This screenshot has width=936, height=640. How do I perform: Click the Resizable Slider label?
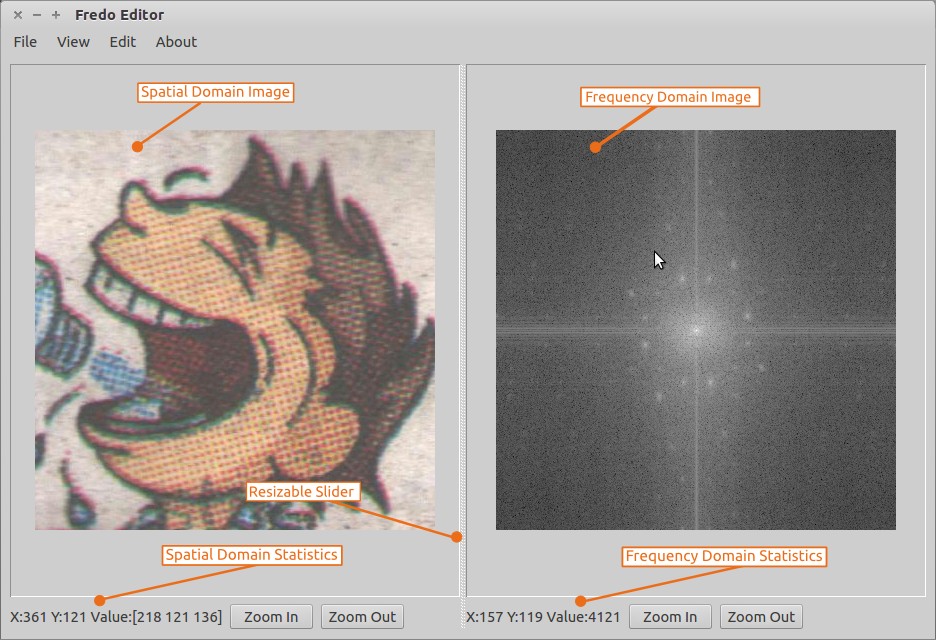[x=302, y=491]
